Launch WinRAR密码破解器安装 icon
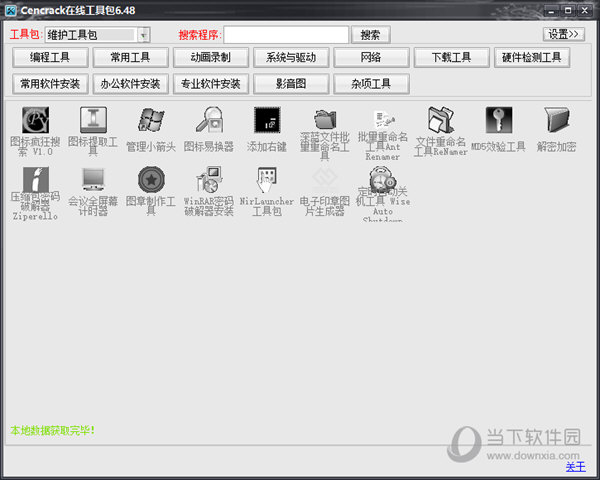The image size is (600, 480). (209, 179)
